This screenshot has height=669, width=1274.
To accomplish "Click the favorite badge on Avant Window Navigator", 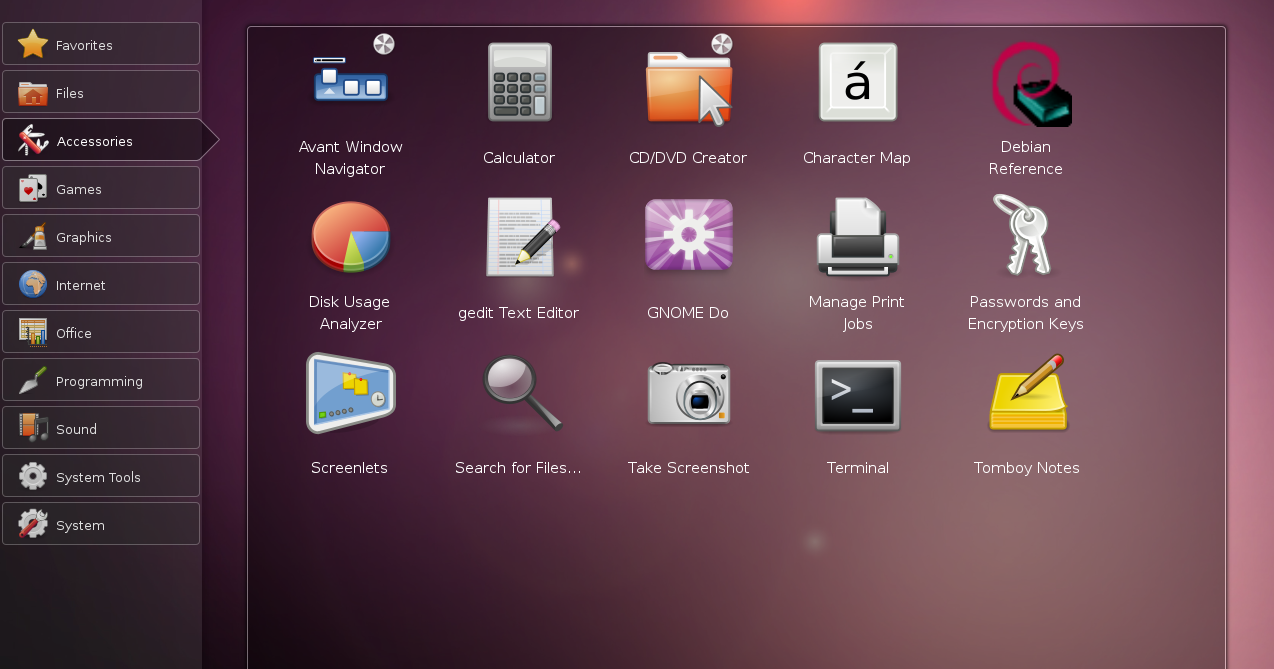I will tap(384, 43).
